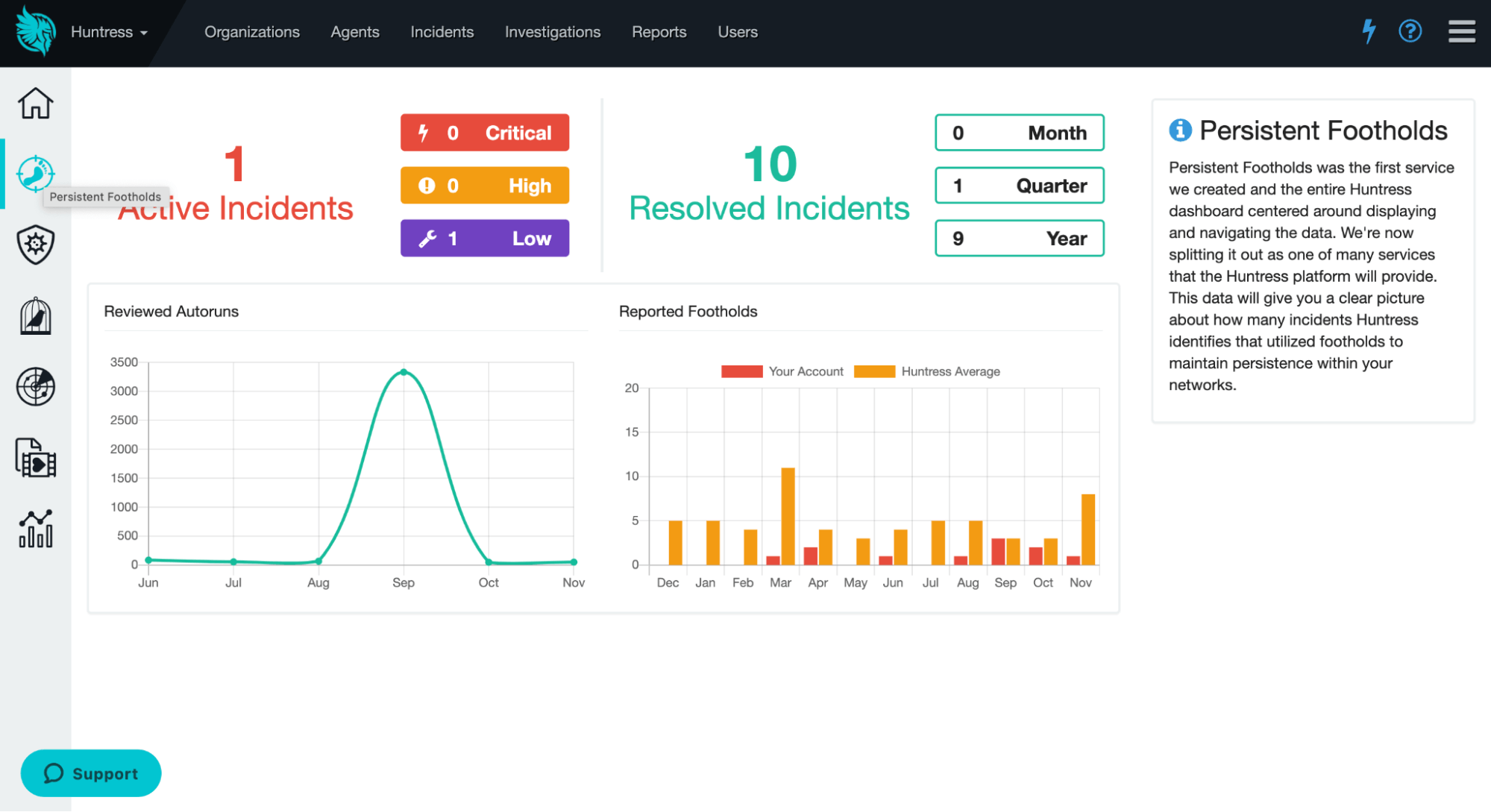1491x812 pixels.
Task: Go to the Organizations menu item
Action: 252,32
